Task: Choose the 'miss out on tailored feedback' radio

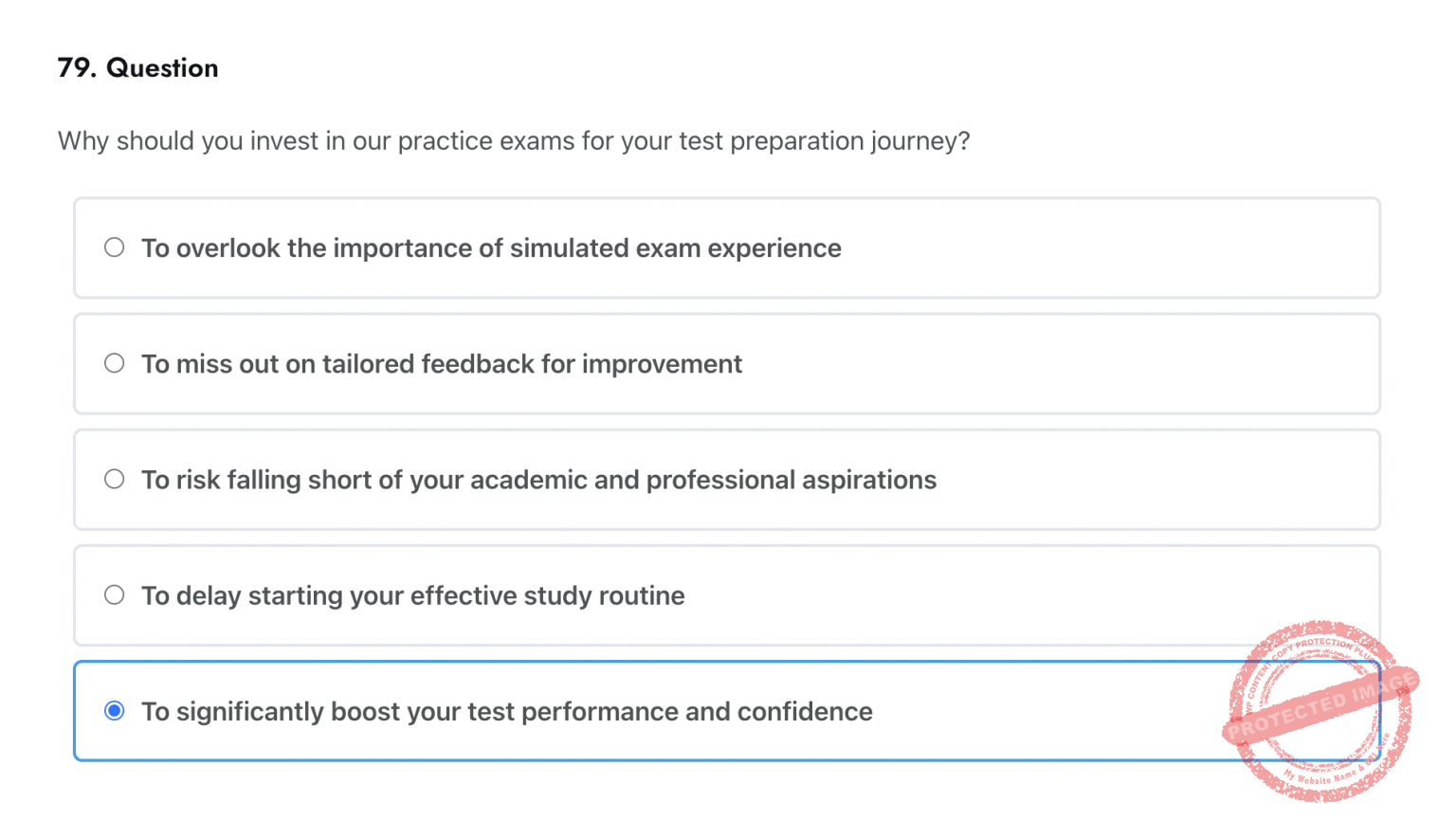Action: 115,363
